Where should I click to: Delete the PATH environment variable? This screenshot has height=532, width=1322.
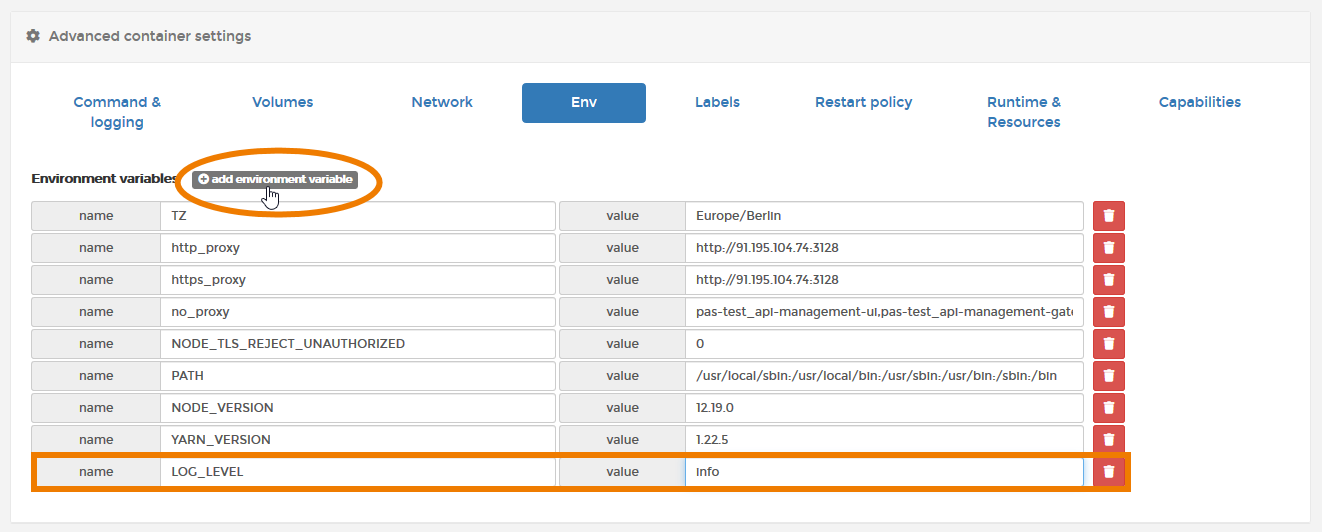coord(1109,376)
